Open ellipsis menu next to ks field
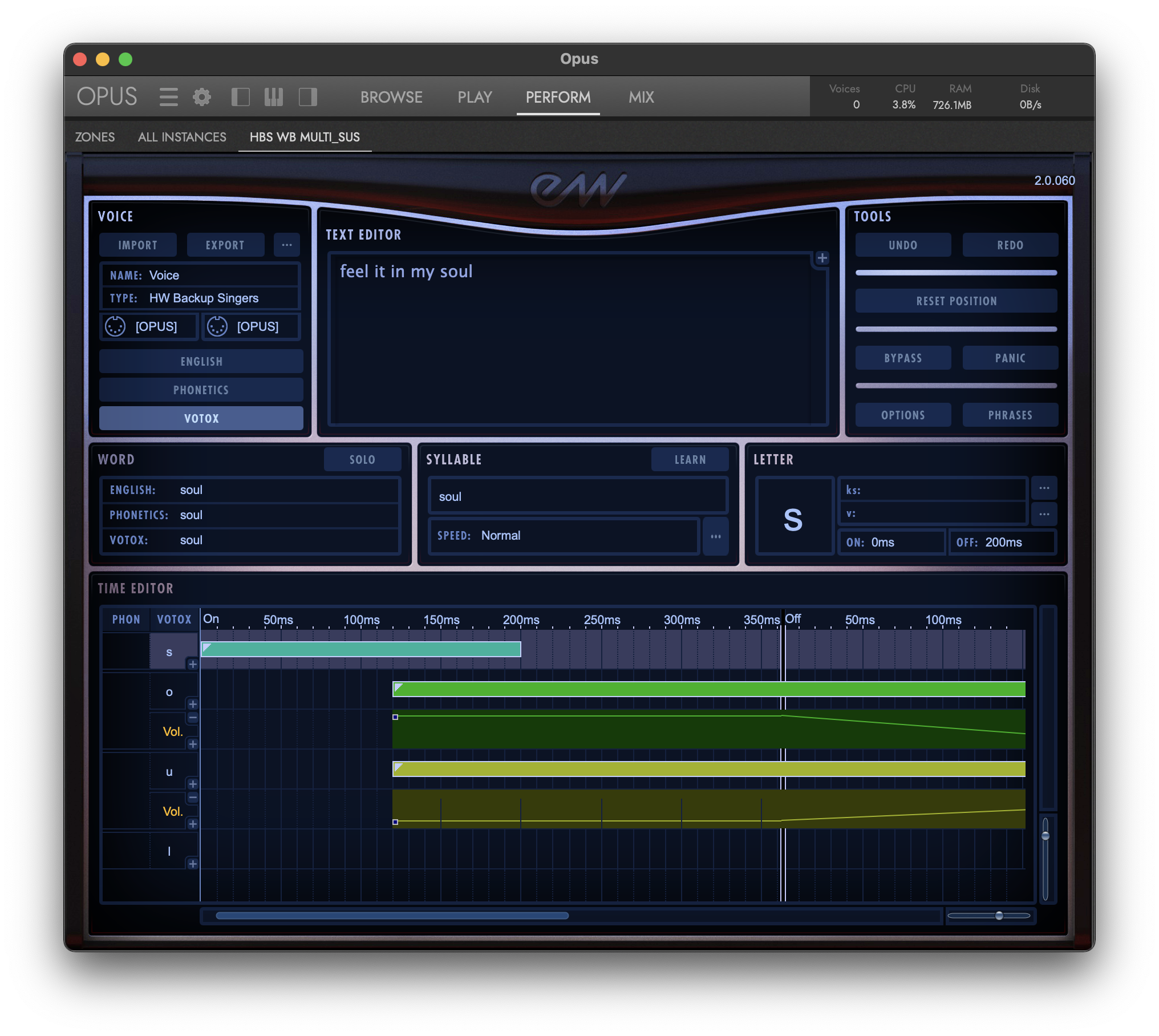 coord(1044,488)
